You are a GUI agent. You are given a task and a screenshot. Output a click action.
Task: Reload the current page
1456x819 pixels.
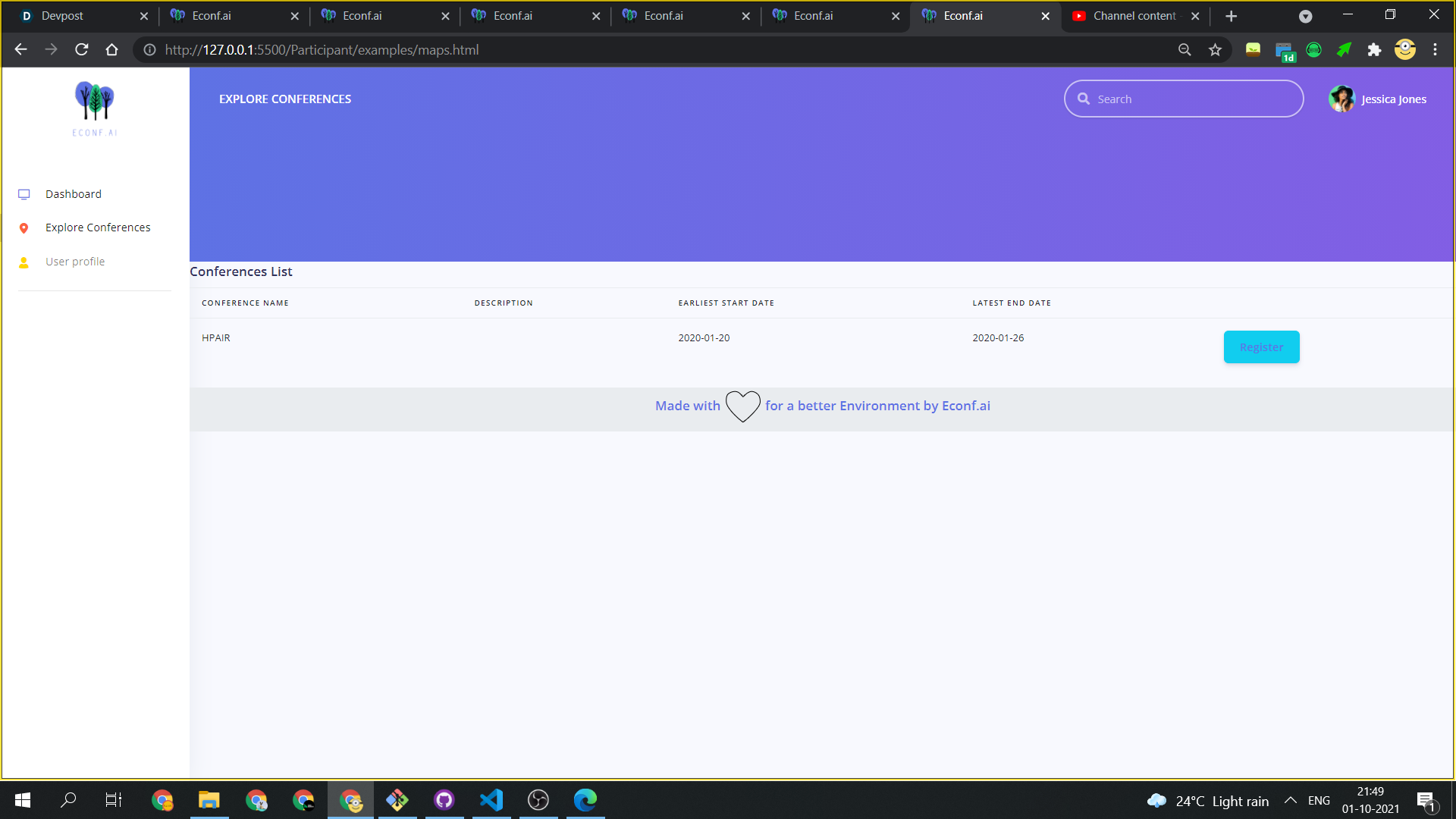[x=82, y=50]
